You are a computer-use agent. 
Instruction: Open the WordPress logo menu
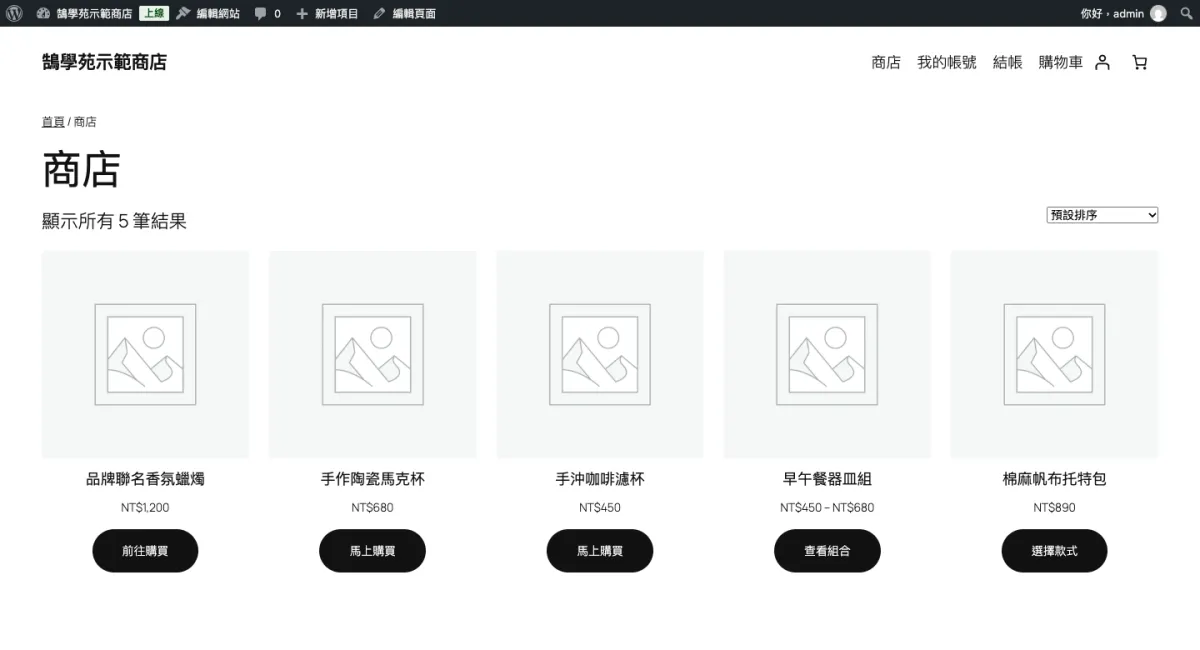pyautogui.click(x=14, y=13)
